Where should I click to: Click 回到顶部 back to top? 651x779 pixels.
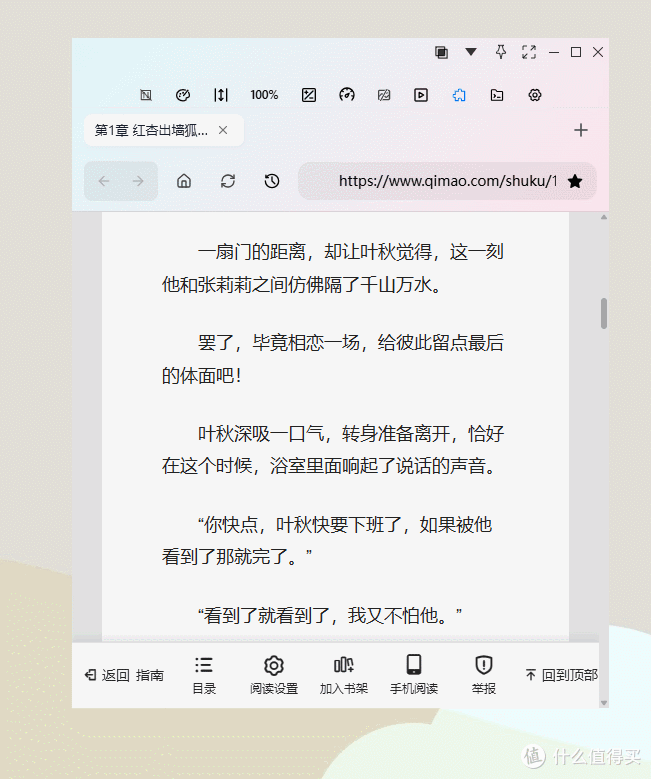coord(562,675)
